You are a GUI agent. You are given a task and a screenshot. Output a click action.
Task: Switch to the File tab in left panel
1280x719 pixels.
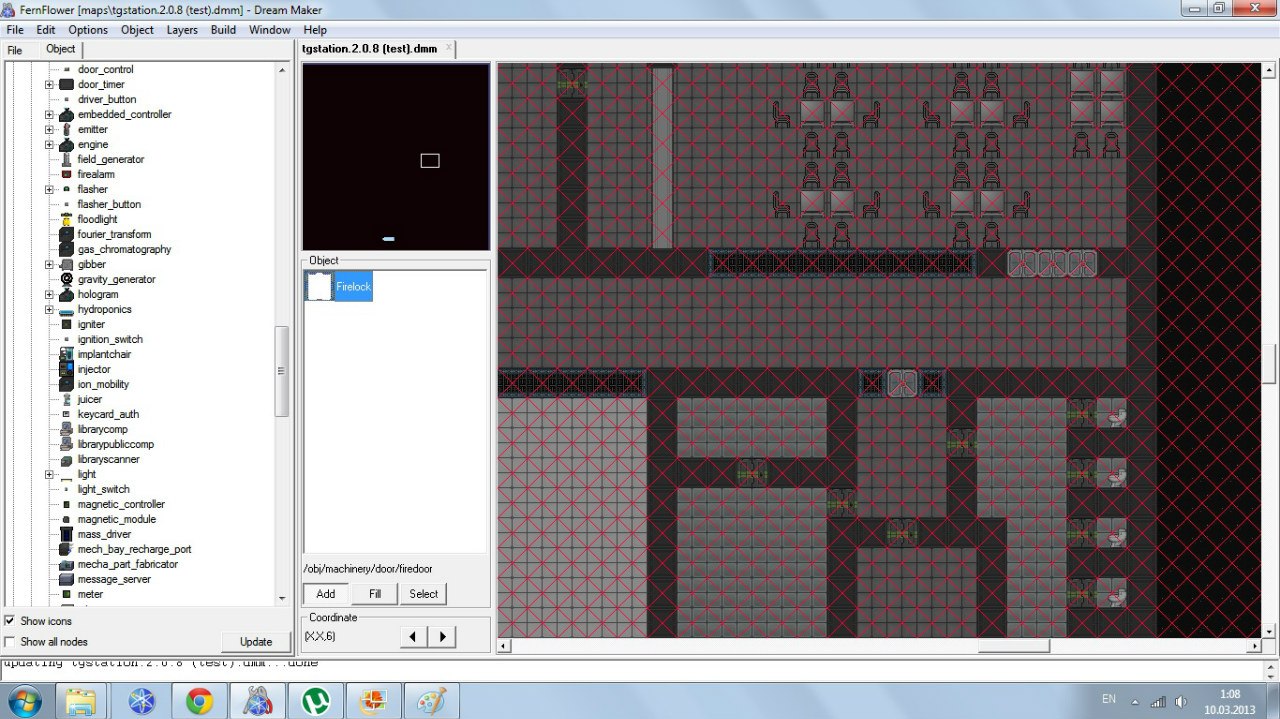click(x=15, y=50)
